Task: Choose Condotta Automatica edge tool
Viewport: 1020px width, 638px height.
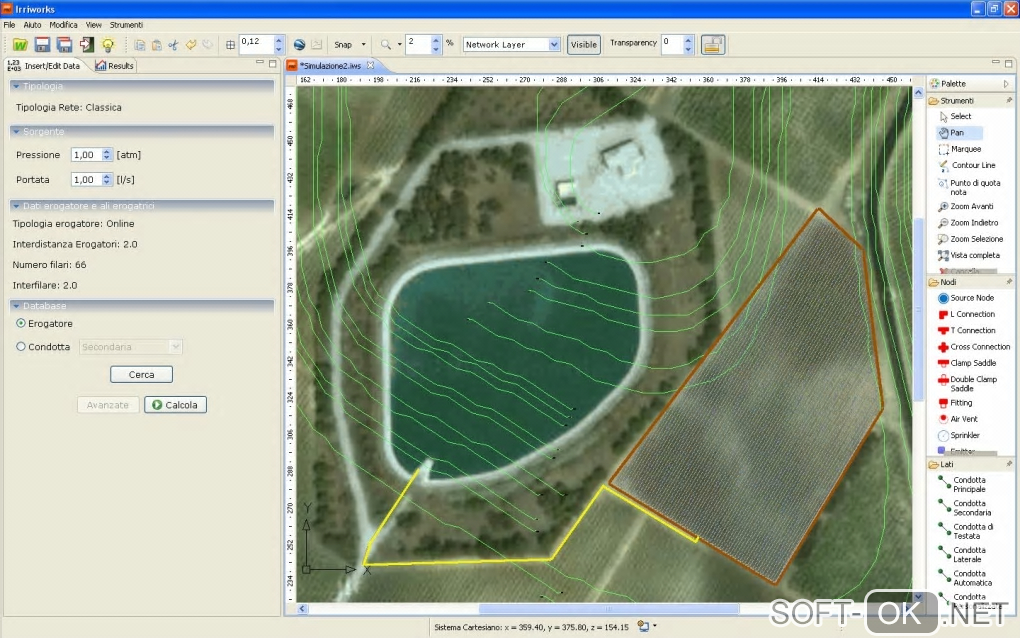Action: pyautogui.click(x=965, y=578)
